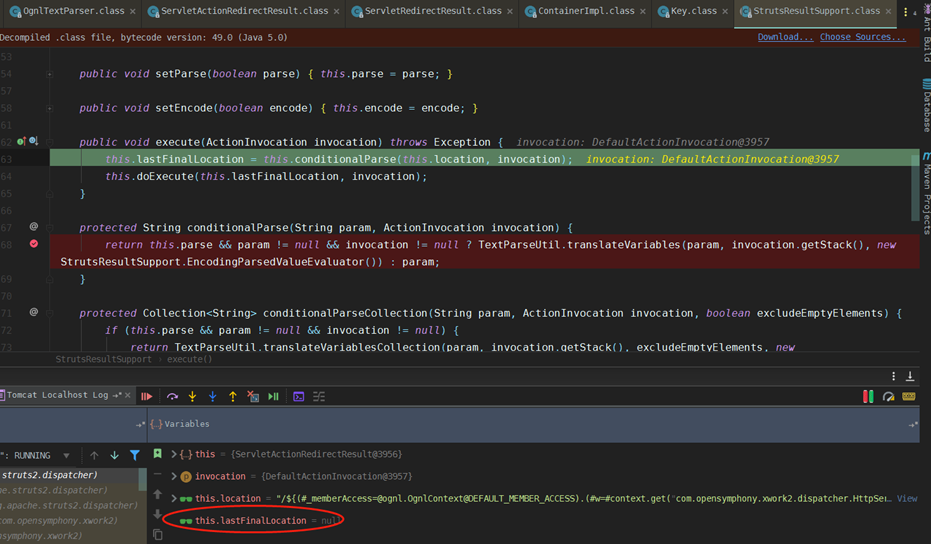Click the Show Execution Point icon
Screen dimensions: 931x544
(x=147, y=397)
